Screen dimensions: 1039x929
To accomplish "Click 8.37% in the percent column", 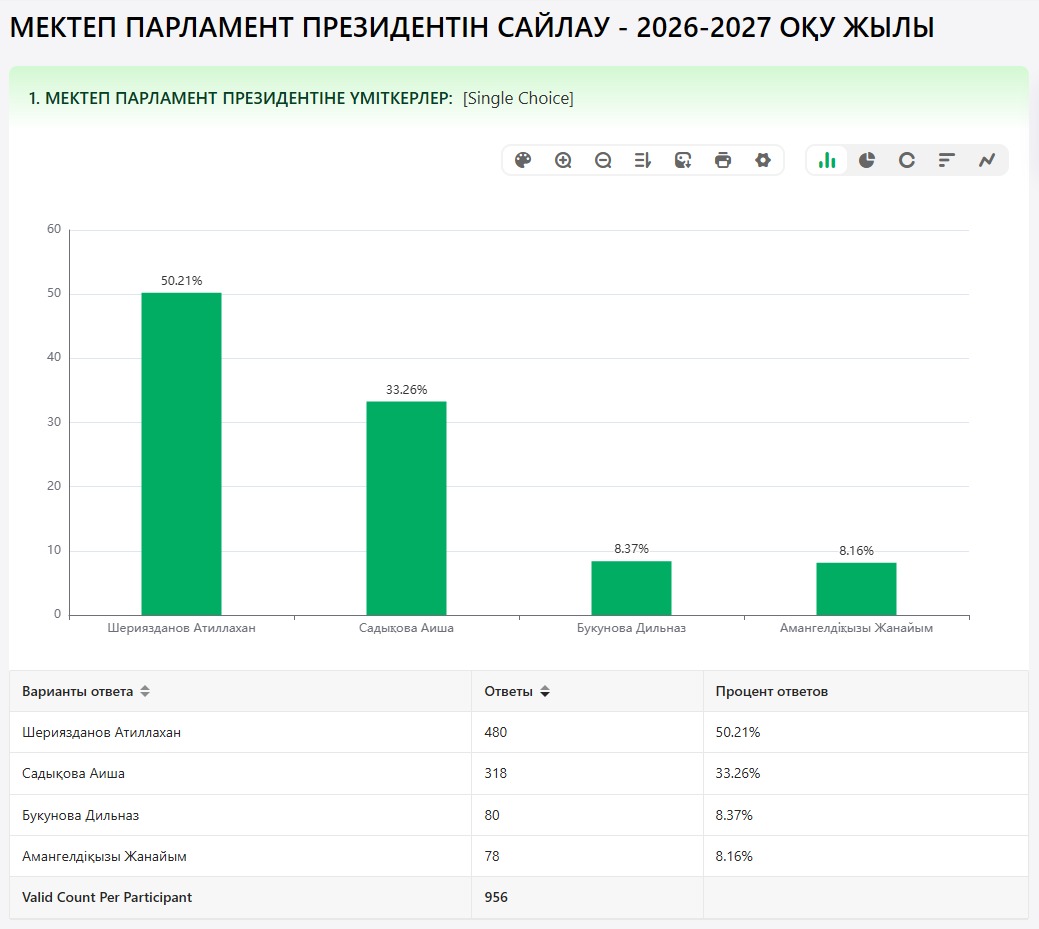I will (x=734, y=815).
